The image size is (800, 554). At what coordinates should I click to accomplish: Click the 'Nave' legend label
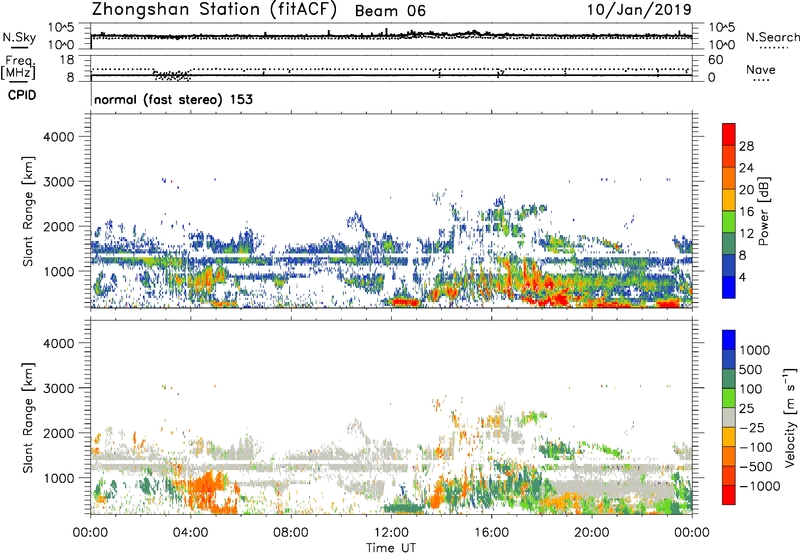(760, 69)
